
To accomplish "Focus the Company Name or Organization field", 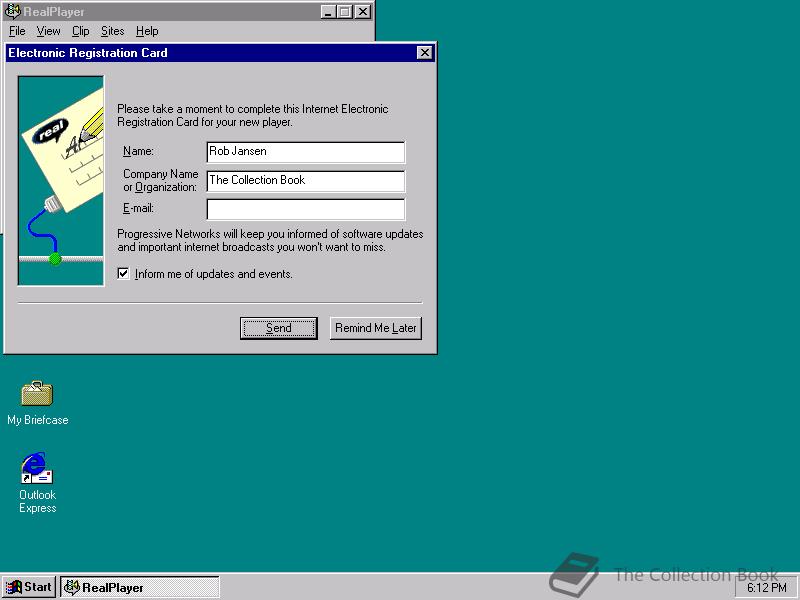I will coord(306,181).
